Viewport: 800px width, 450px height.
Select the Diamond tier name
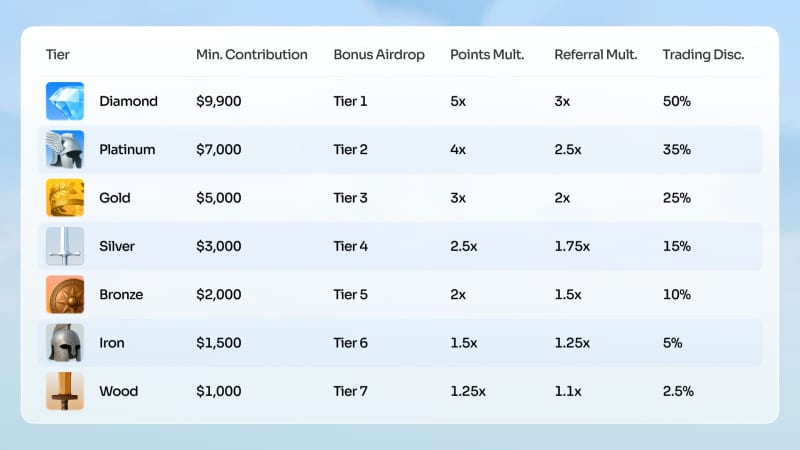pyautogui.click(x=128, y=101)
